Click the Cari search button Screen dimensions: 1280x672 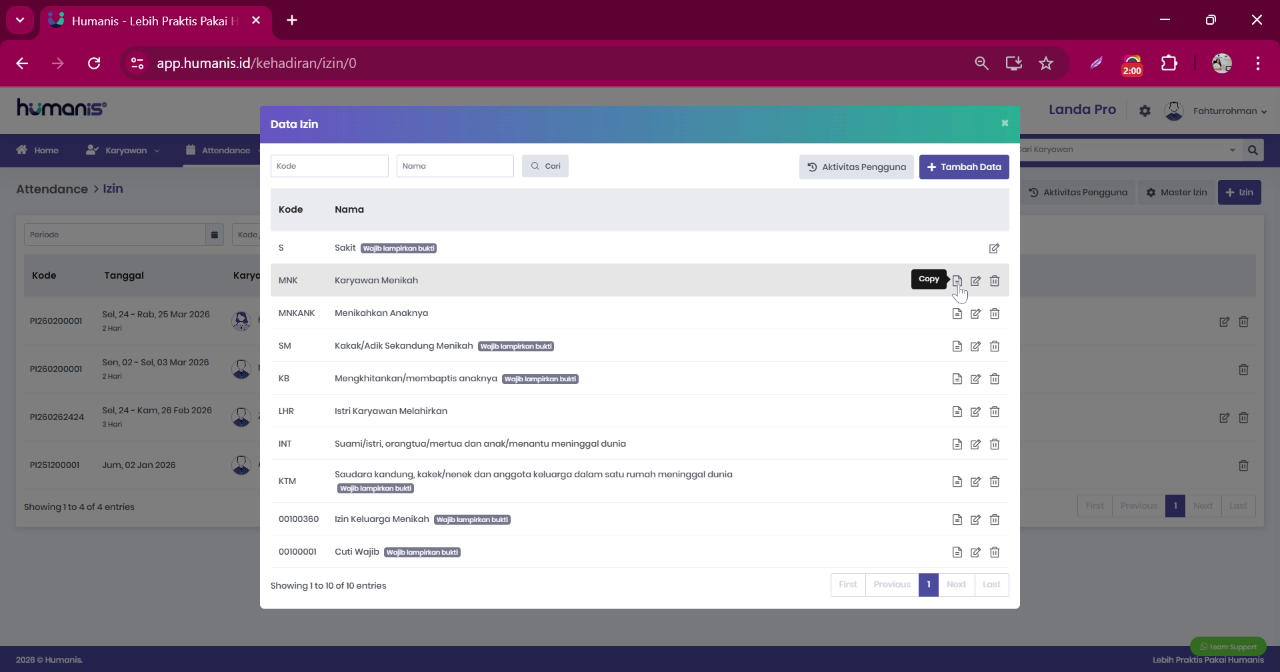coord(545,166)
